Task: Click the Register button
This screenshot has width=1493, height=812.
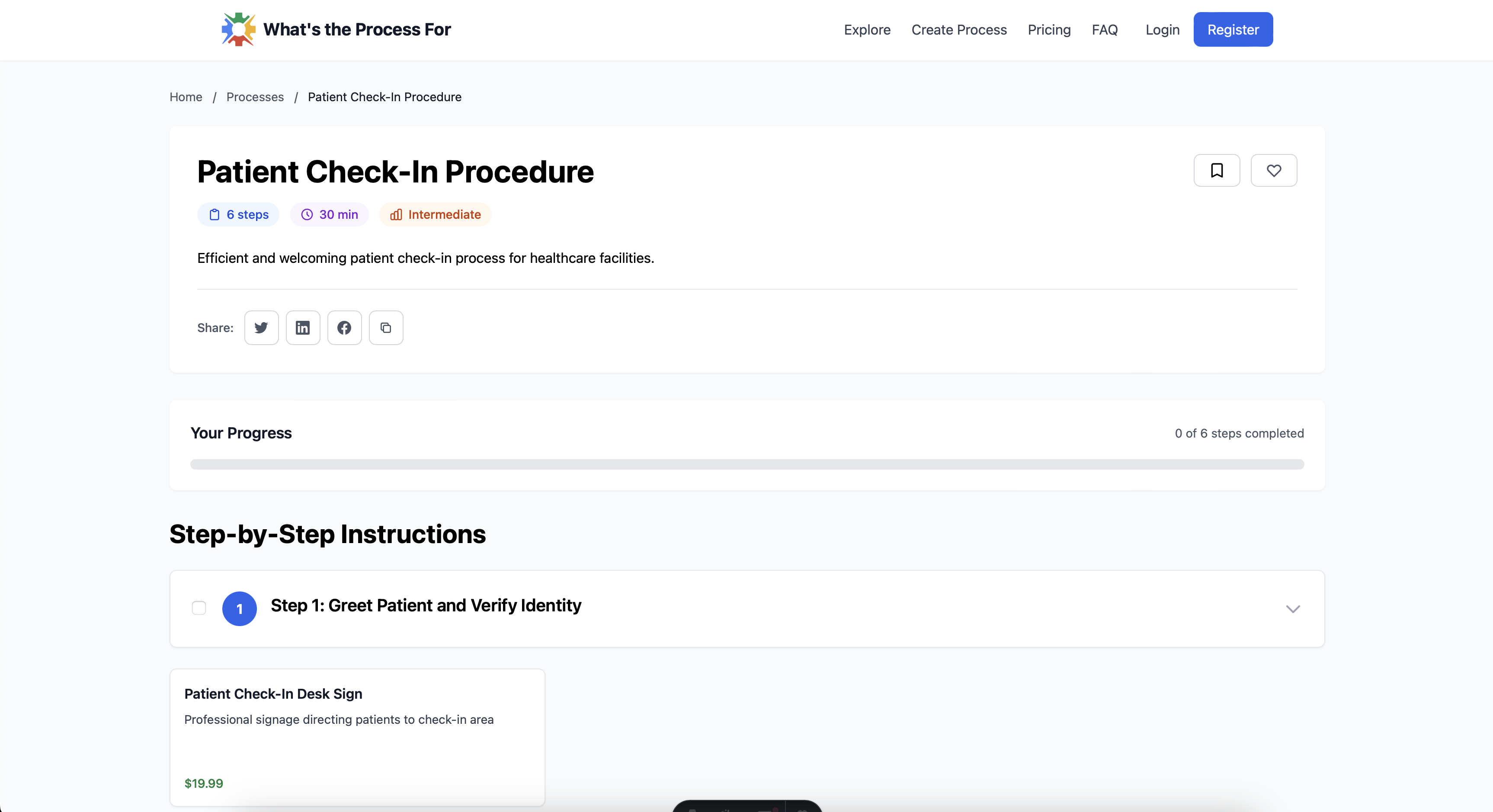Action: 1233,29
